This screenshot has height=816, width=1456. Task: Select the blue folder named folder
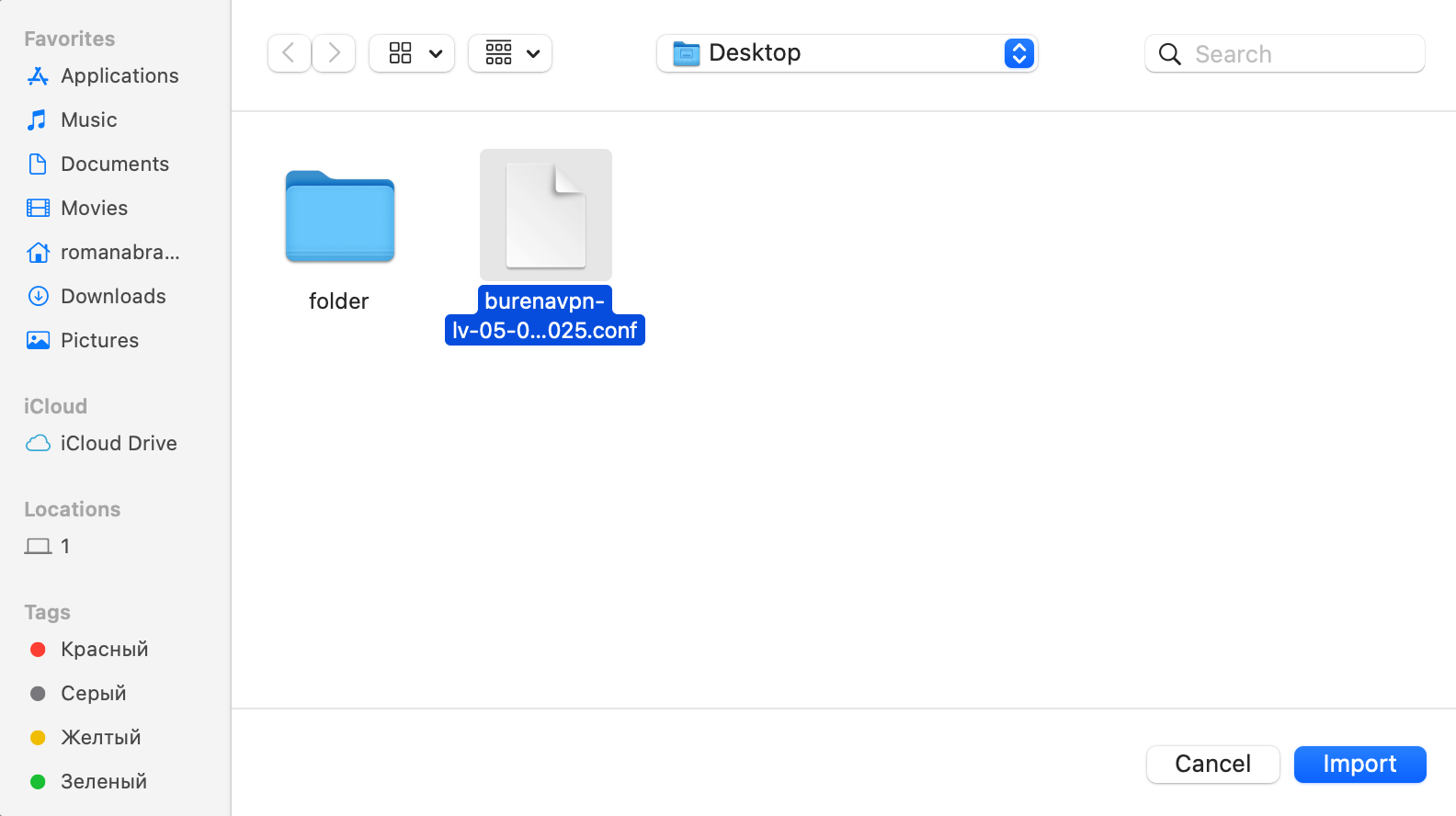(339, 218)
